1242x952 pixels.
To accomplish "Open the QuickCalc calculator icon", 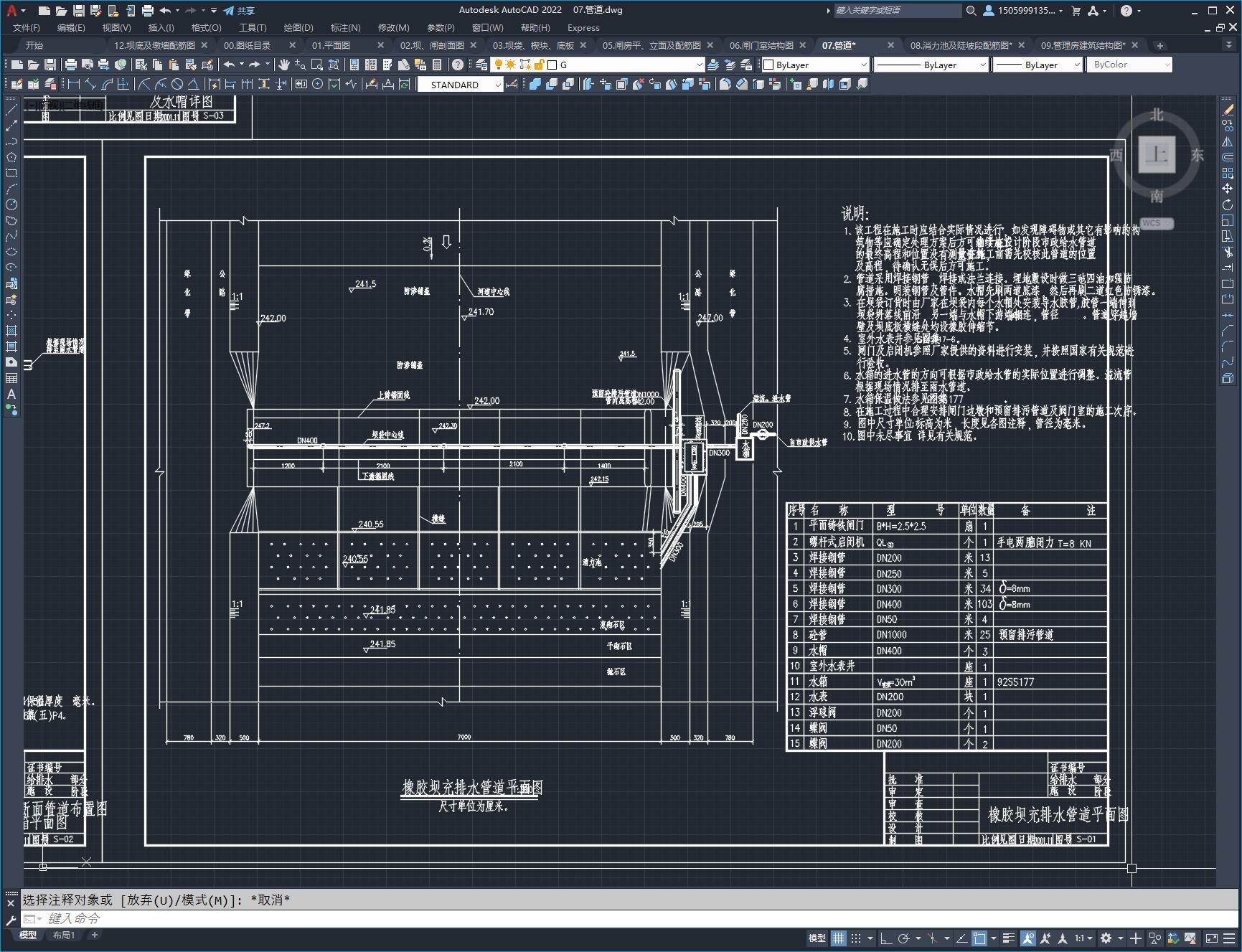I will (437, 65).
